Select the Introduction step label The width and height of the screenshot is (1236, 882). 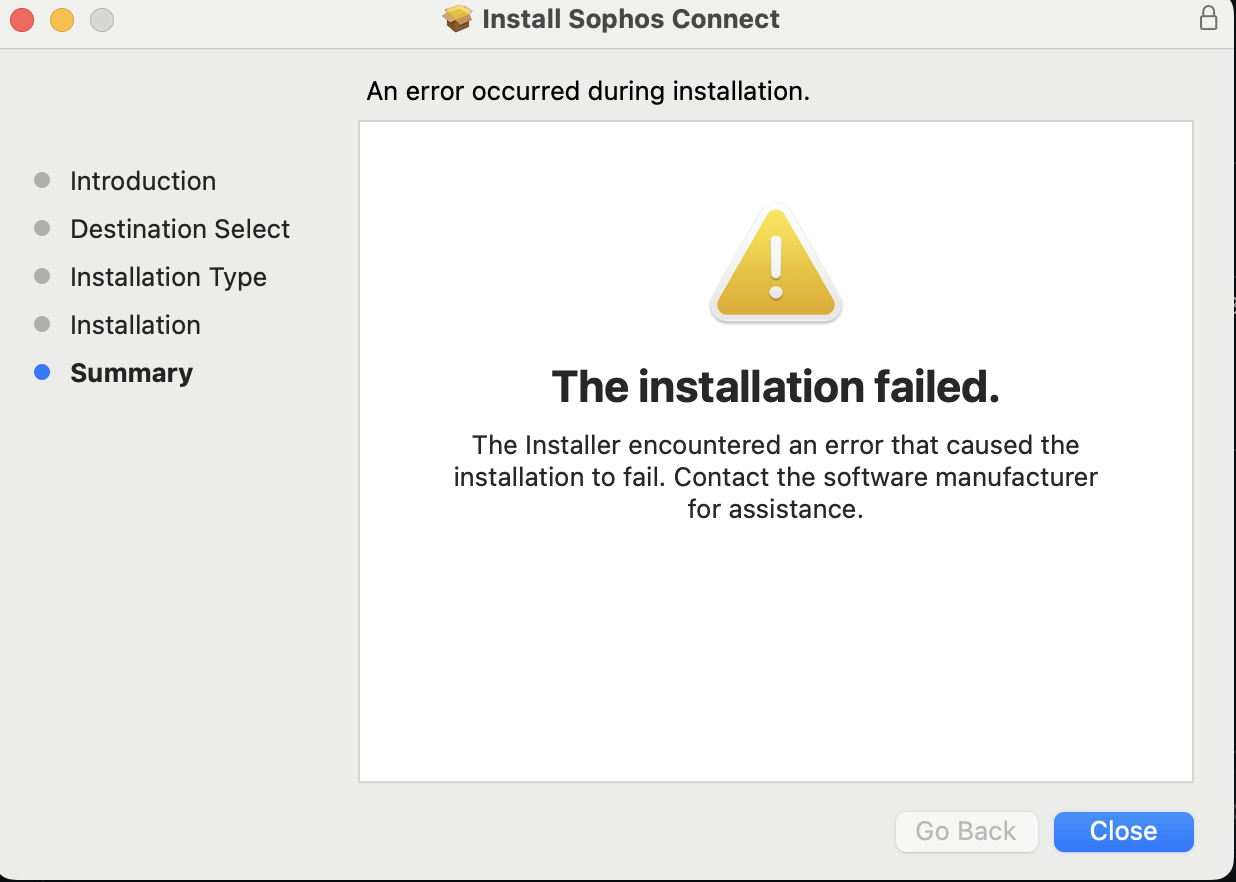[x=143, y=181]
